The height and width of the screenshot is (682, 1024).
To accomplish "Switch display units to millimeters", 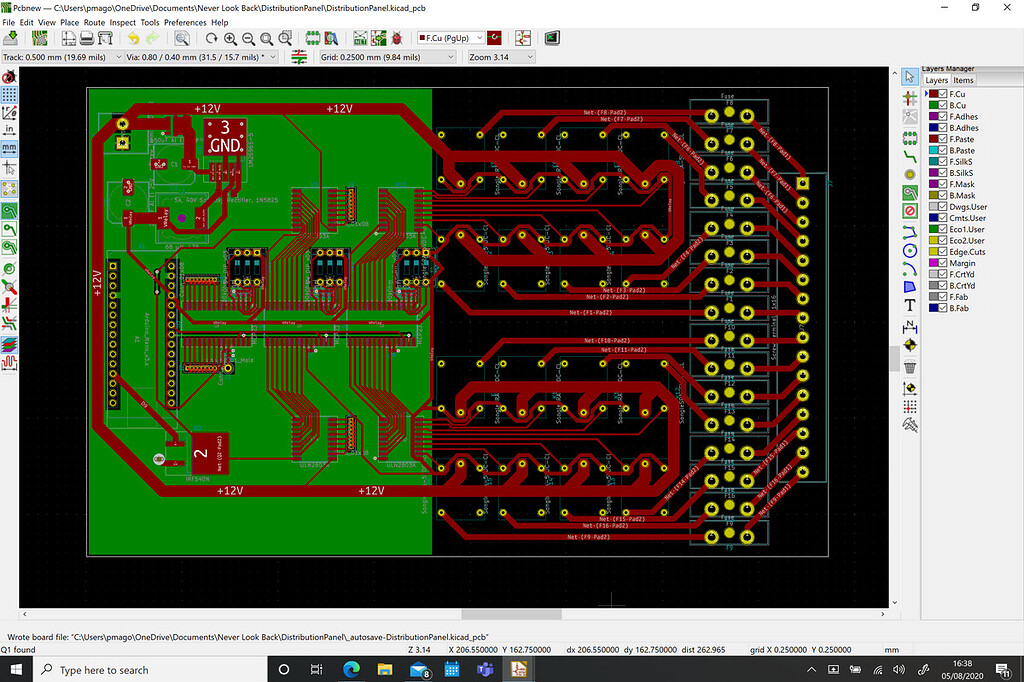I will (10, 148).
